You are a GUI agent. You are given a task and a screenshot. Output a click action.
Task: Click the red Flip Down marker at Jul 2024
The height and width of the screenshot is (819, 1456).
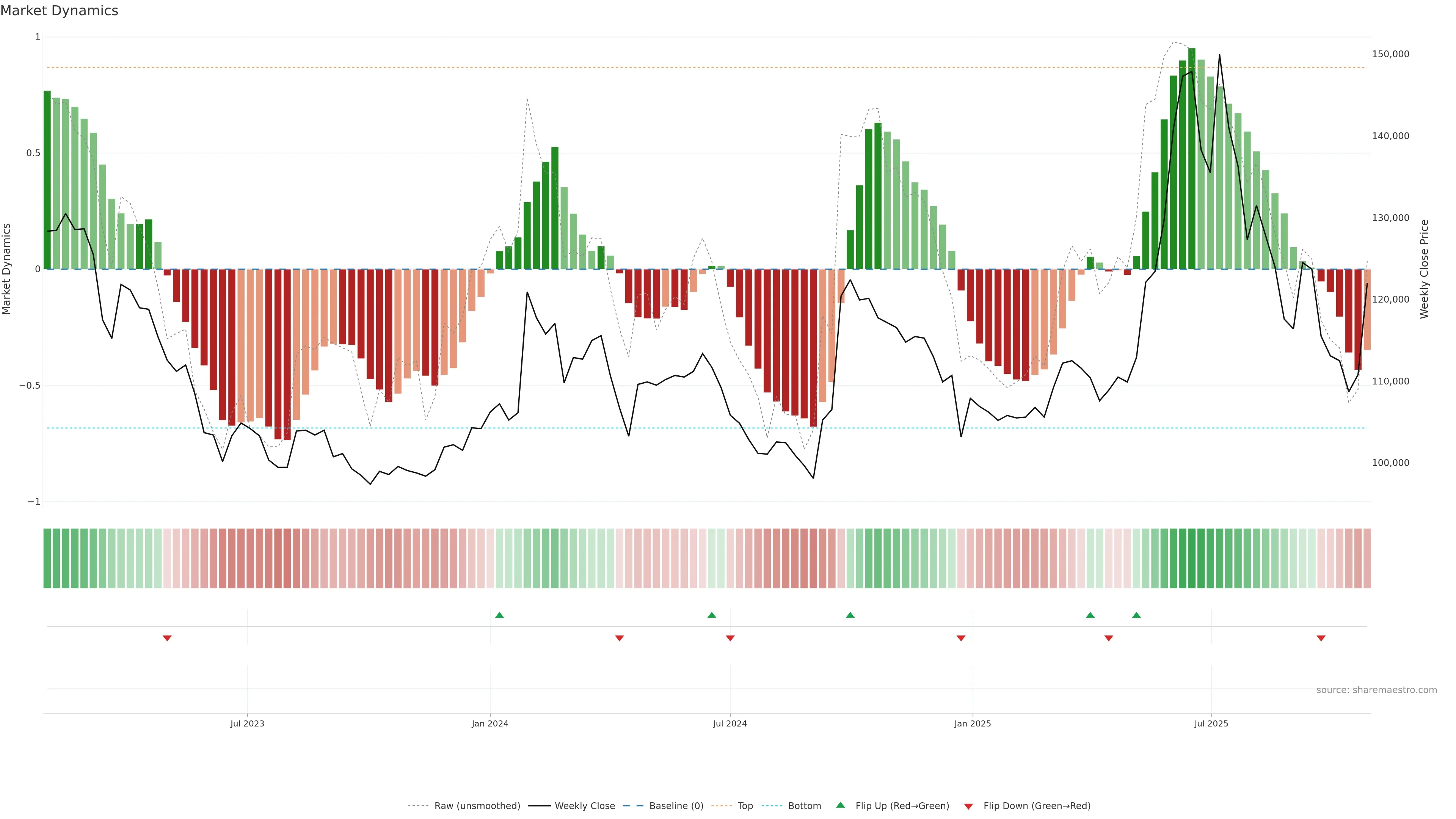[x=730, y=638]
